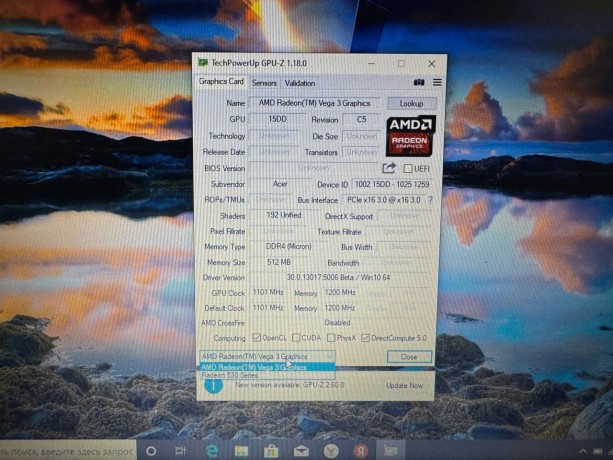Toggle the UEFI checkbox
This screenshot has height=460, width=613.
[408, 168]
